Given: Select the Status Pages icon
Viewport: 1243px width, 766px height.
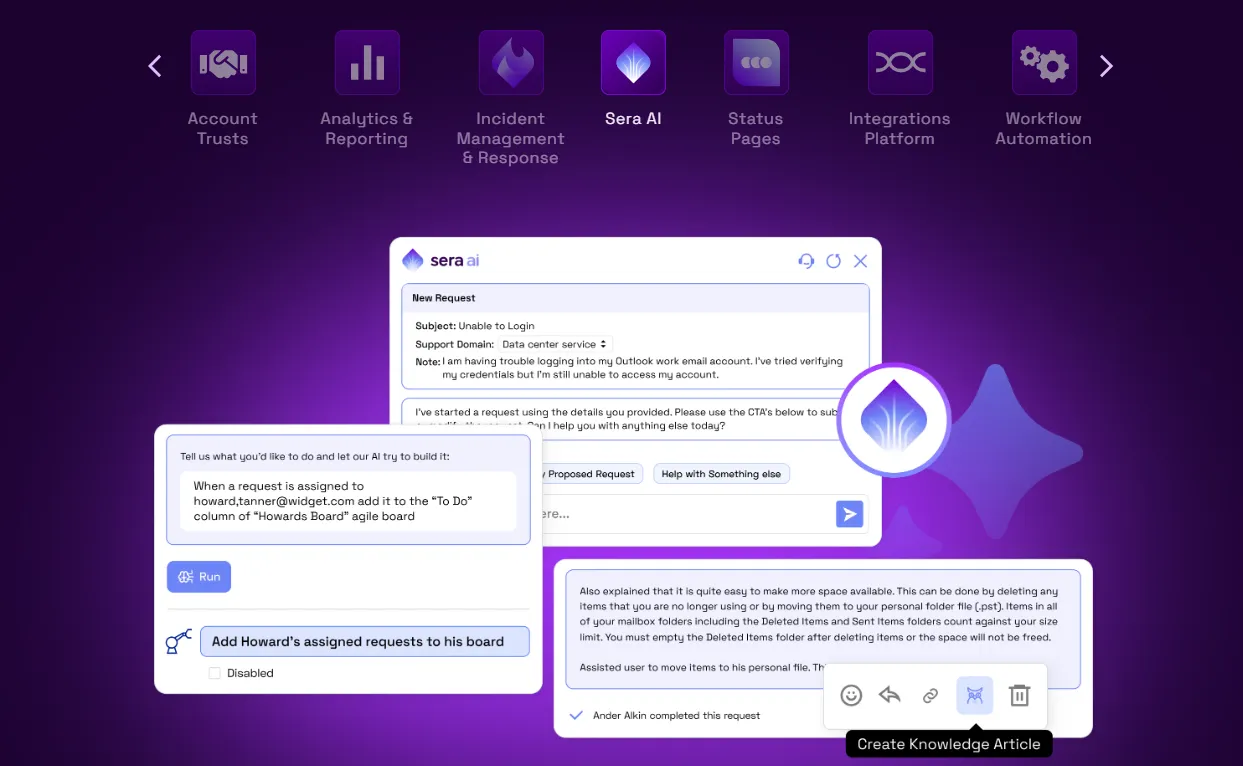Looking at the screenshot, I should pyautogui.click(x=756, y=63).
